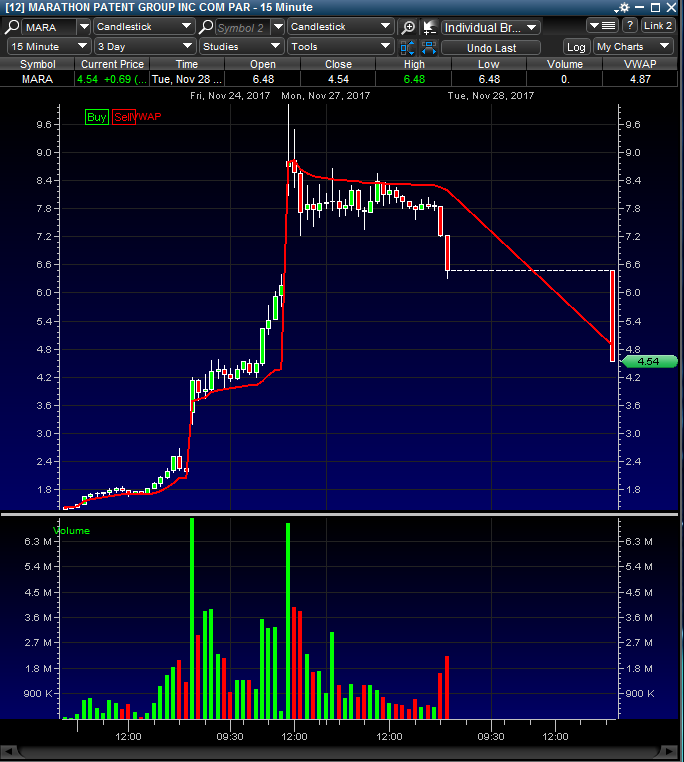This screenshot has height=762, width=684.
Task: Click the horizontal scale adjust icon
Action: tap(429, 48)
